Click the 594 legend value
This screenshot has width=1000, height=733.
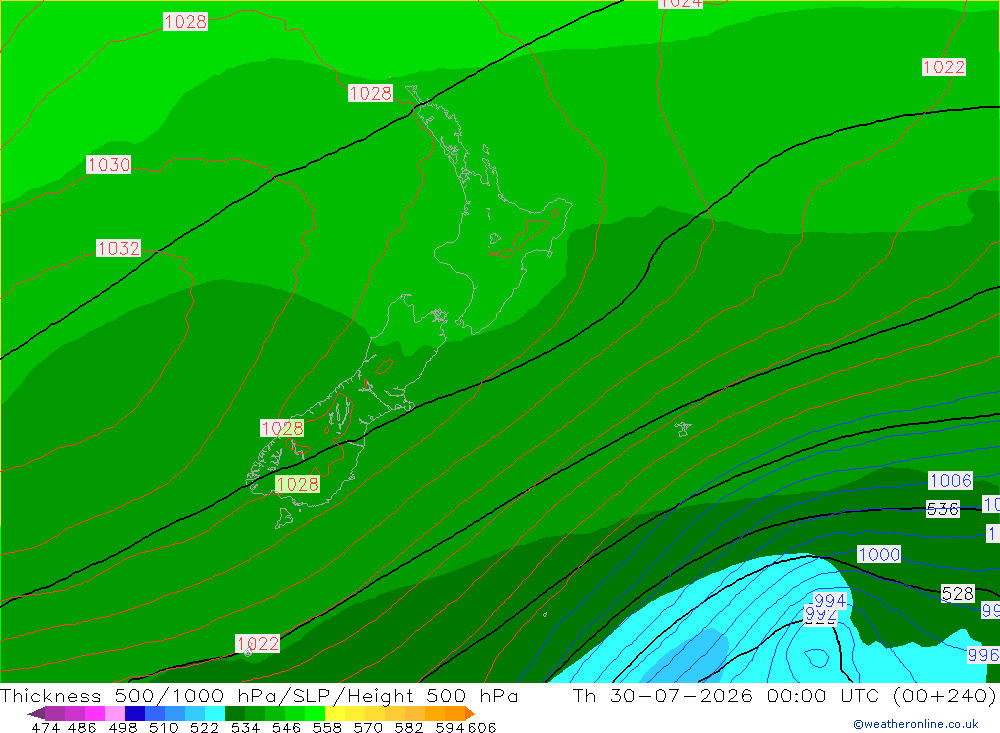point(450,727)
